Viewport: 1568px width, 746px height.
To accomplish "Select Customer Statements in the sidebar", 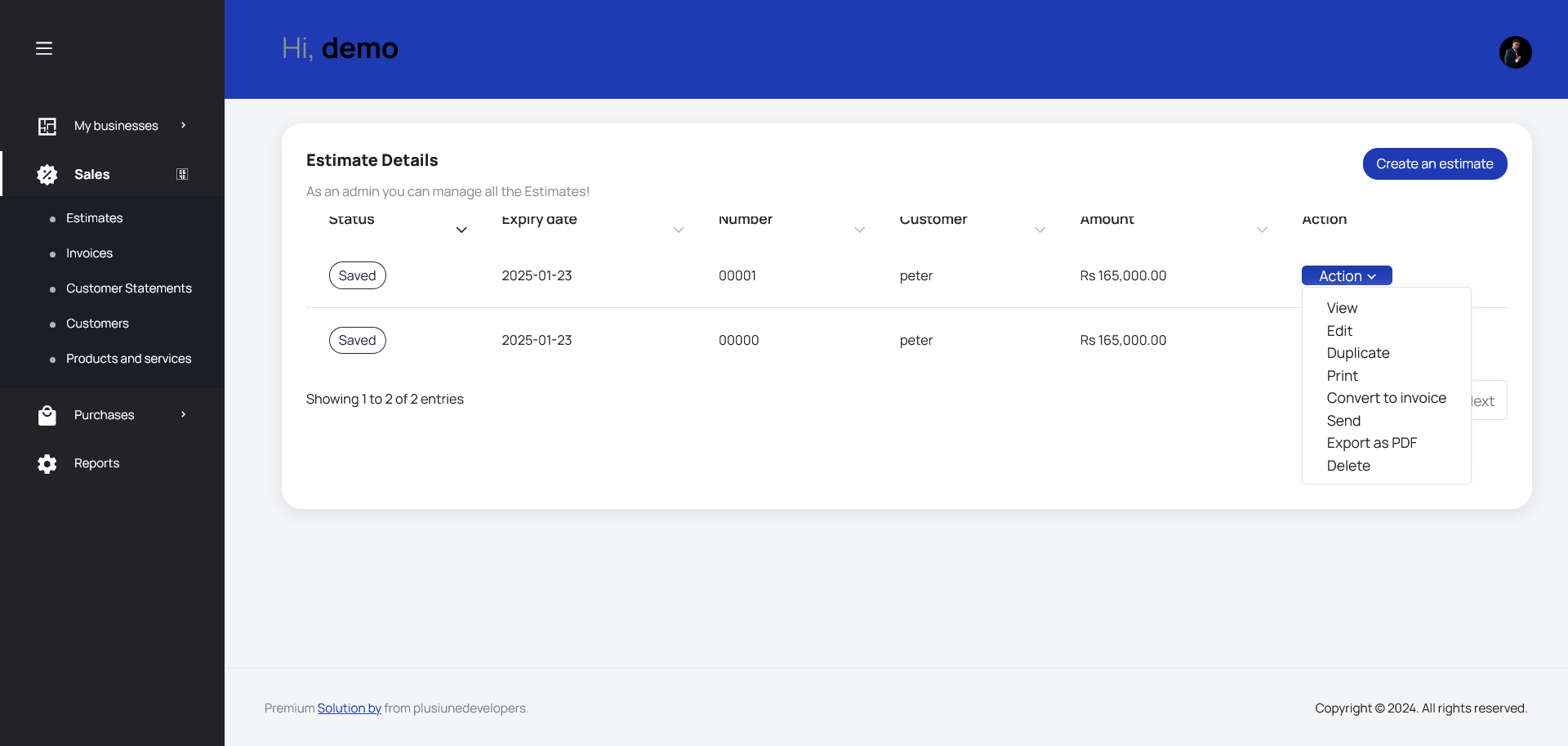I will click(128, 288).
